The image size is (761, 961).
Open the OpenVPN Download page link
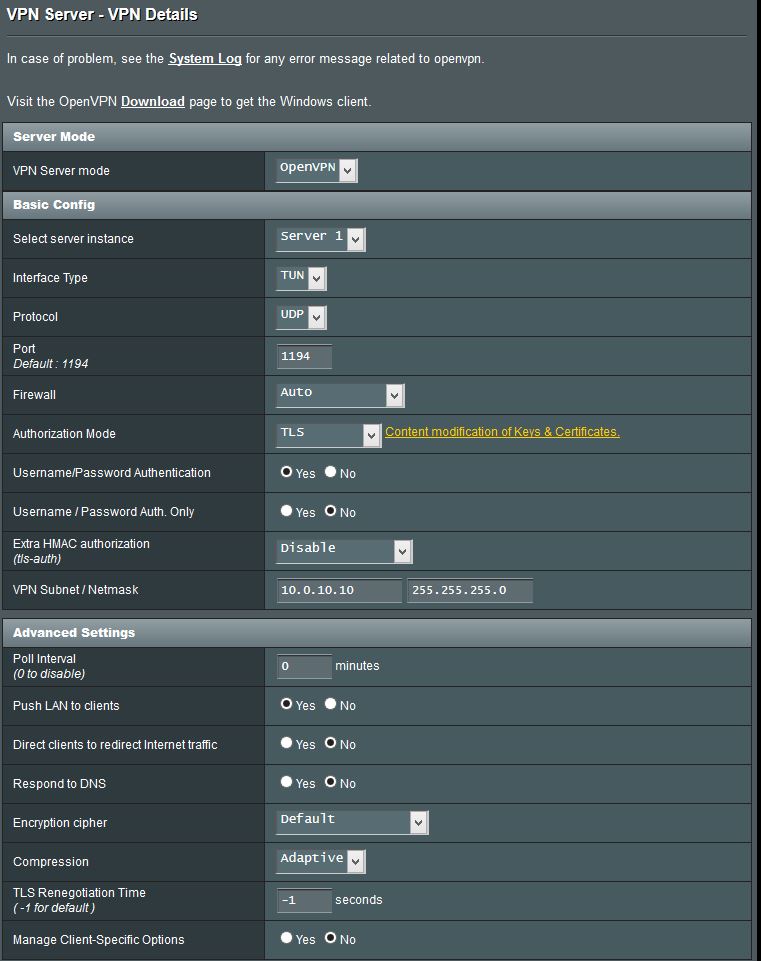tap(152, 102)
